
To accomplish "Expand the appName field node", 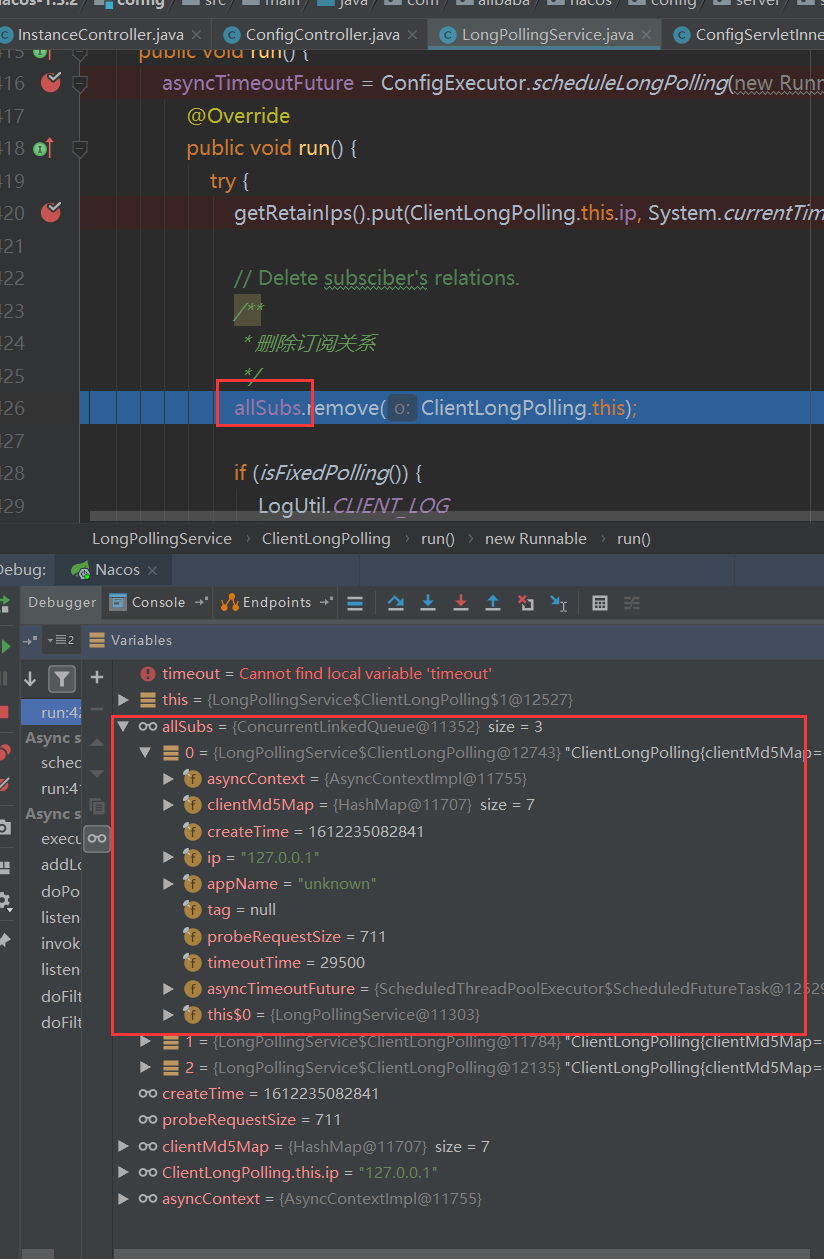I will point(168,883).
